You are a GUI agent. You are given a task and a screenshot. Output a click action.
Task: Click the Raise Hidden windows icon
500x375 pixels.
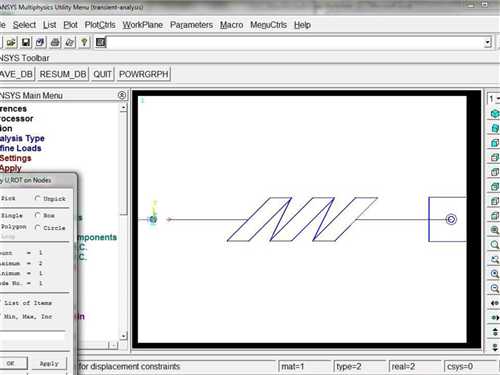[x=100, y=42]
